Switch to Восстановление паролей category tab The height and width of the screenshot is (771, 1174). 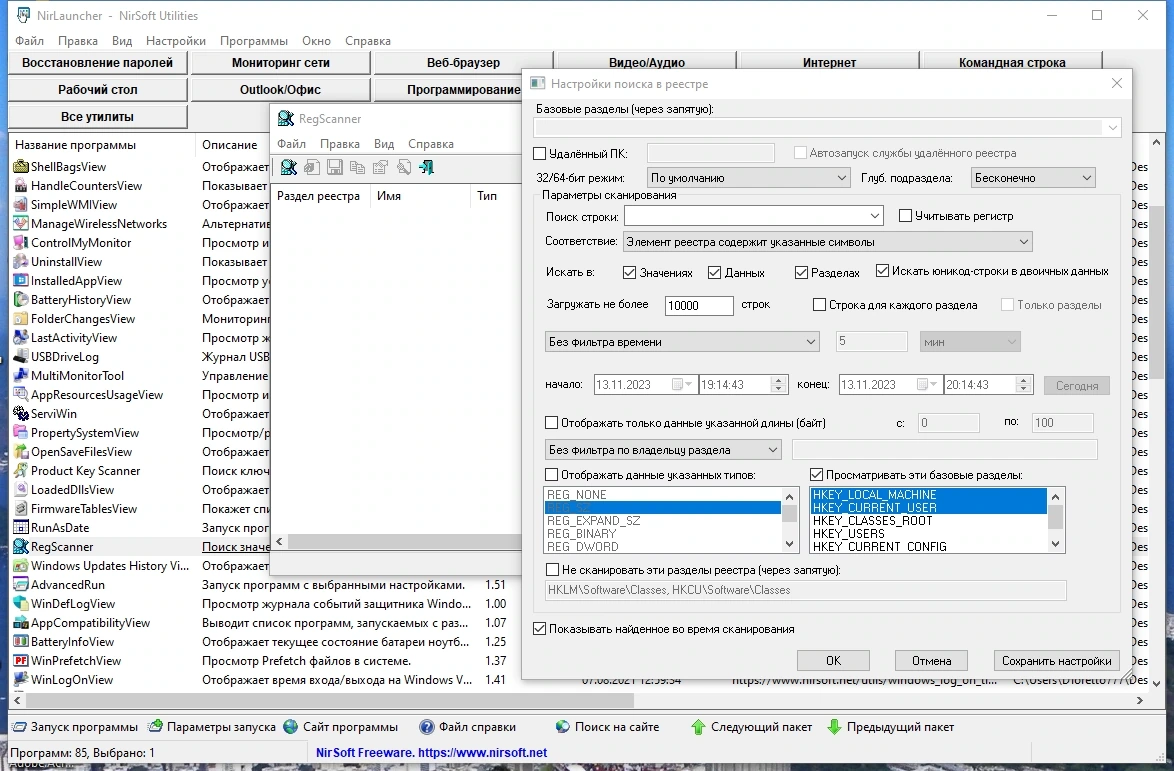97,63
